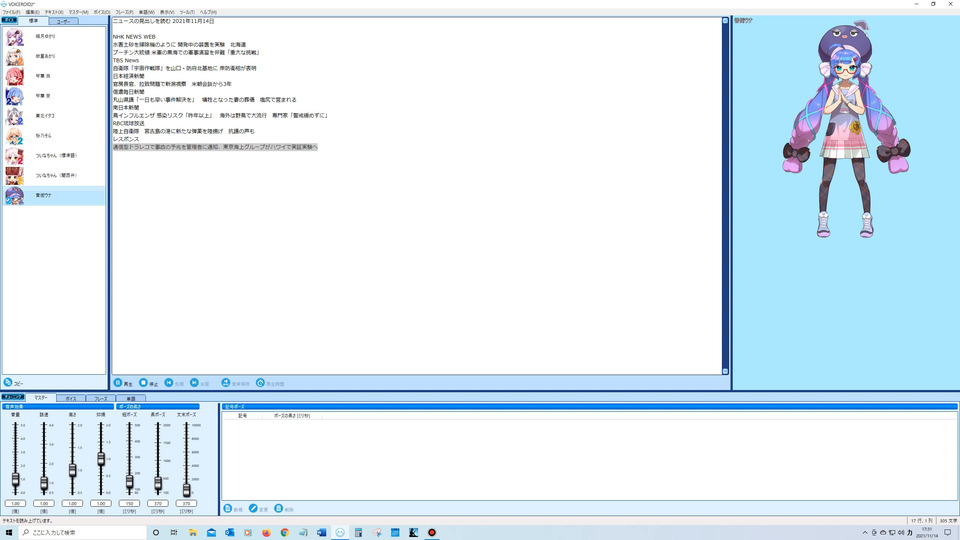Click the 長ポーズ value input field

point(158,503)
